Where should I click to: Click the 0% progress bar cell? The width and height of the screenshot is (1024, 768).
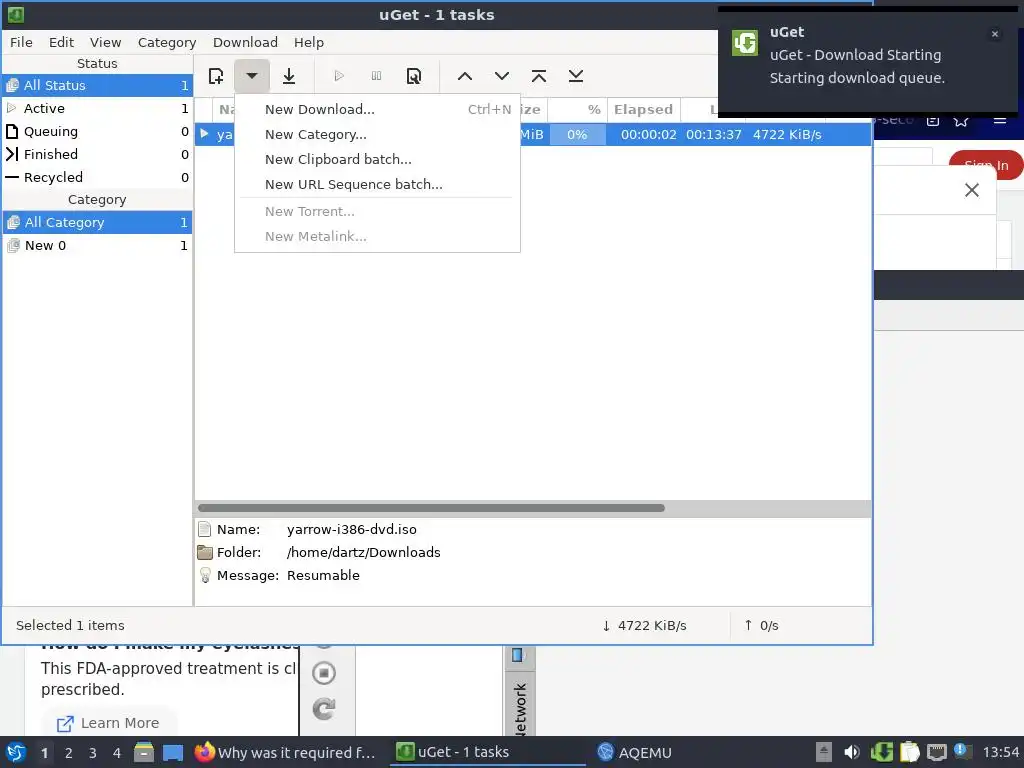coord(577,135)
